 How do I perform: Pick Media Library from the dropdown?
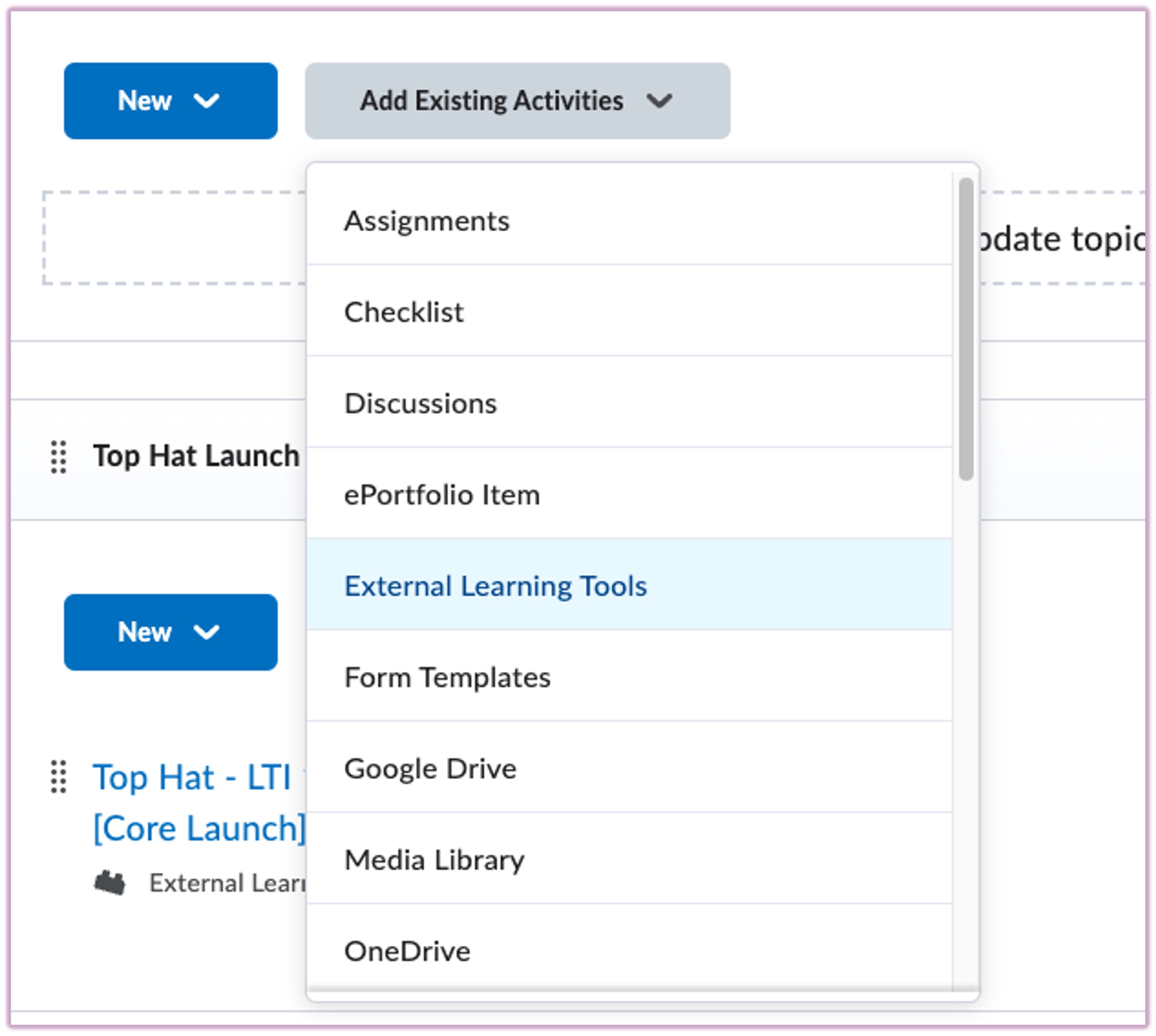click(x=435, y=860)
